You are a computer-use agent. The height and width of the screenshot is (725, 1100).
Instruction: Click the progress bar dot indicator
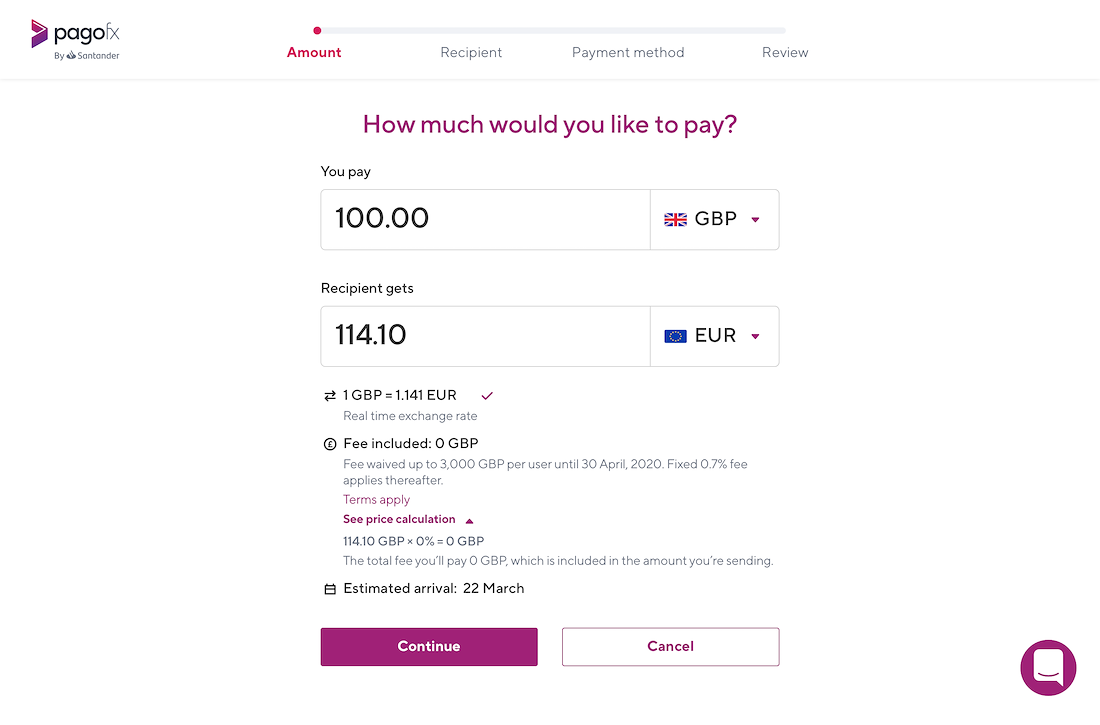coord(318,30)
